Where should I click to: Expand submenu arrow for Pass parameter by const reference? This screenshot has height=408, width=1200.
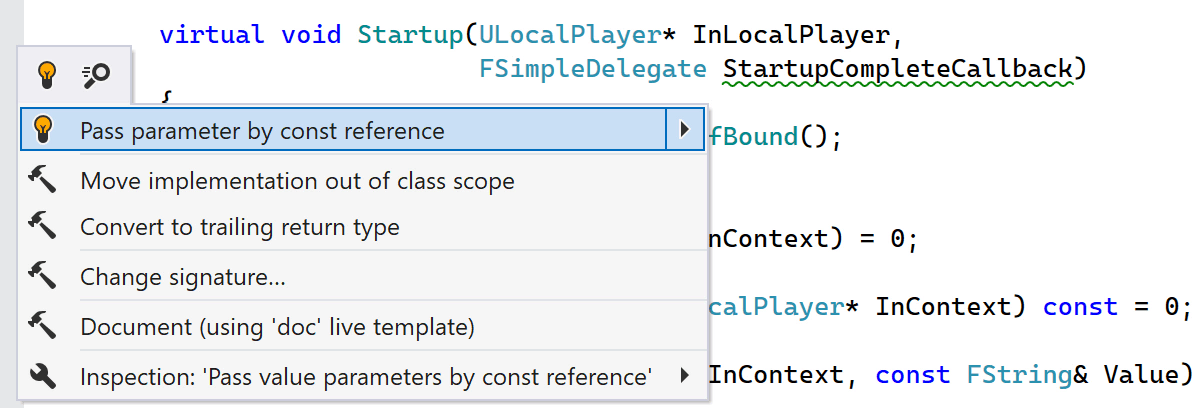(x=684, y=130)
